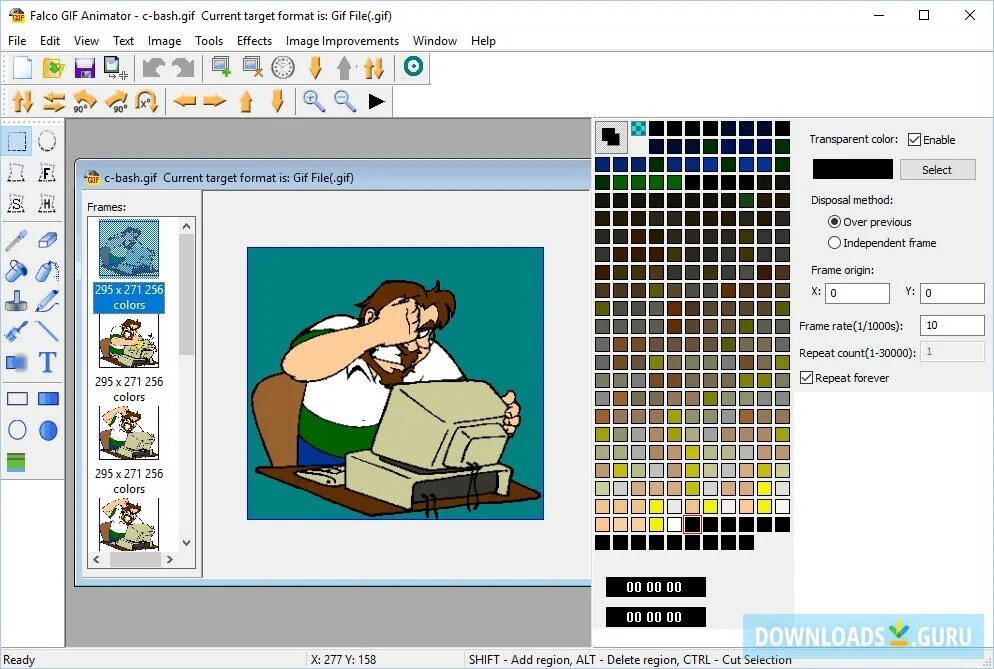The height and width of the screenshot is (669, 994).
Task: Open the File menu
Action: tap(17, 41)
